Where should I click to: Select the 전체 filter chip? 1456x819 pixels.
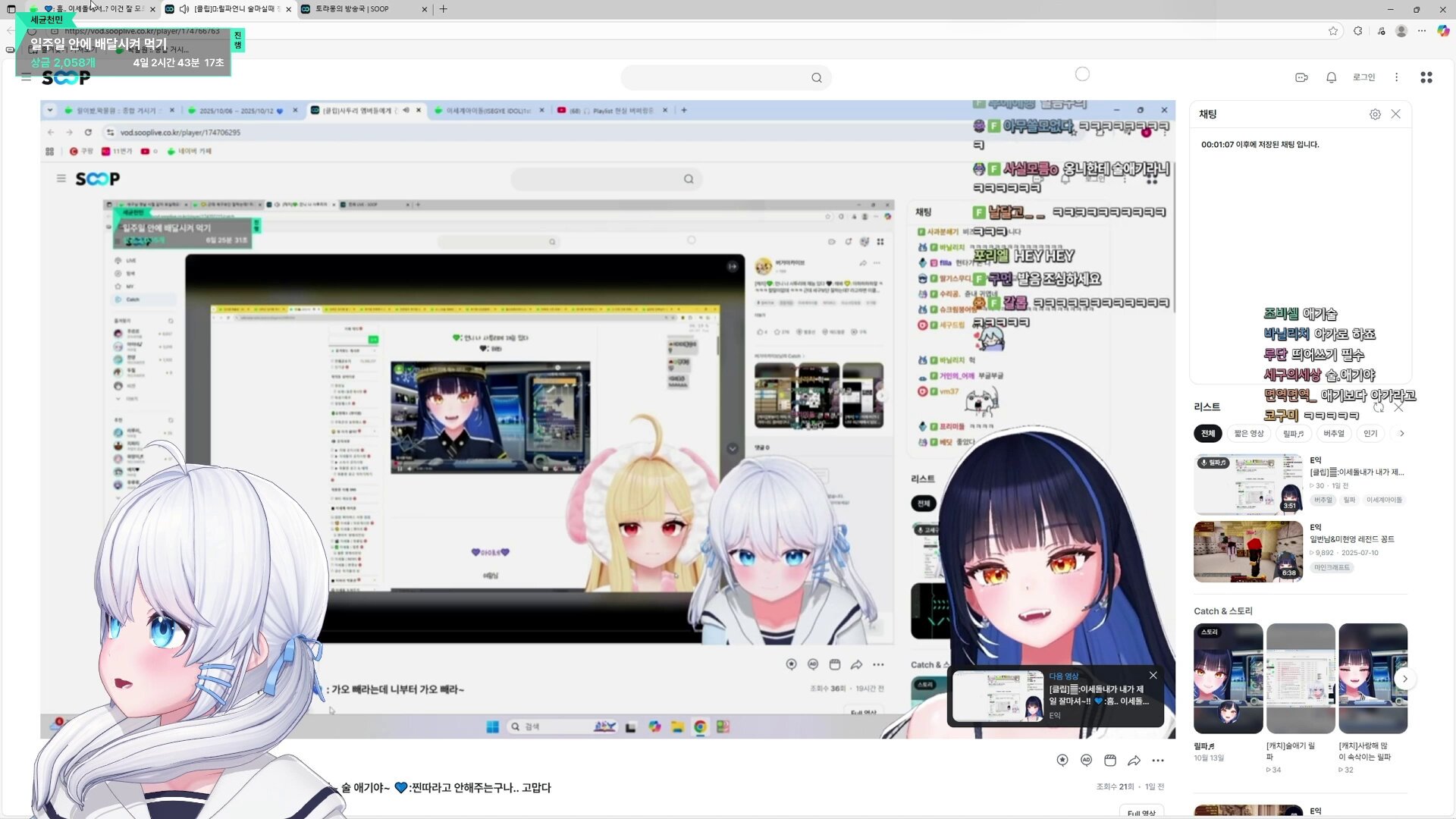[x=1208, y=434]
